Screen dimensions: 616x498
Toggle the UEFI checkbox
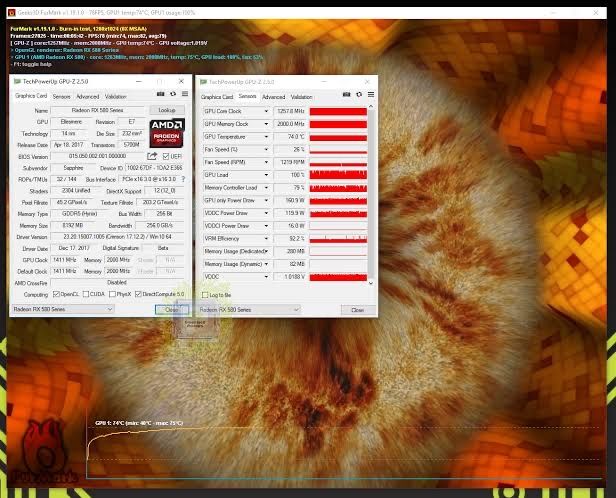tap(166, 156)
